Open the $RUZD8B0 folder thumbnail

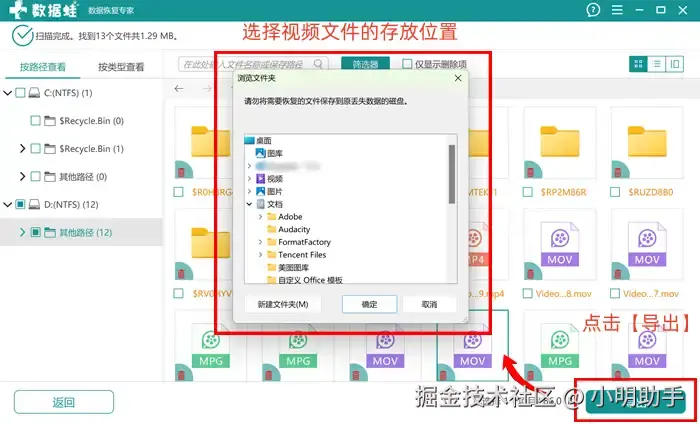(647, 142)
